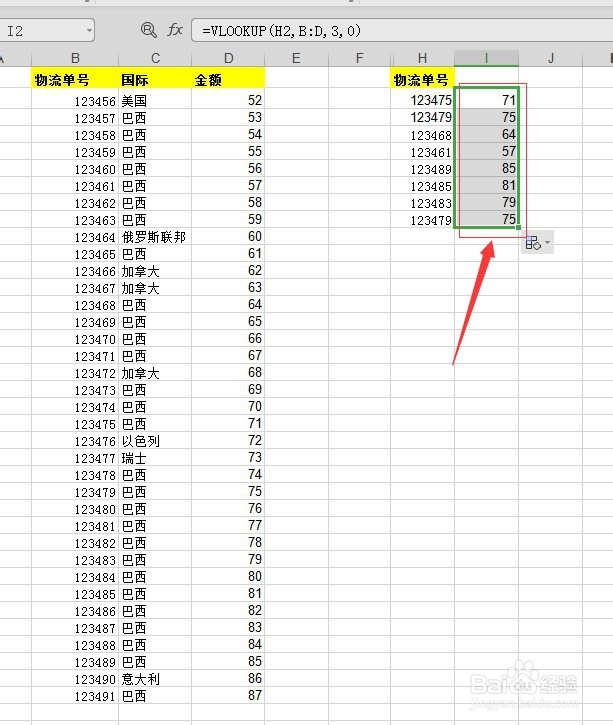The width and height of the screenshot is (613, 725).
Task: Select cell containing 瑞士
Action: [x=155, y=458]
